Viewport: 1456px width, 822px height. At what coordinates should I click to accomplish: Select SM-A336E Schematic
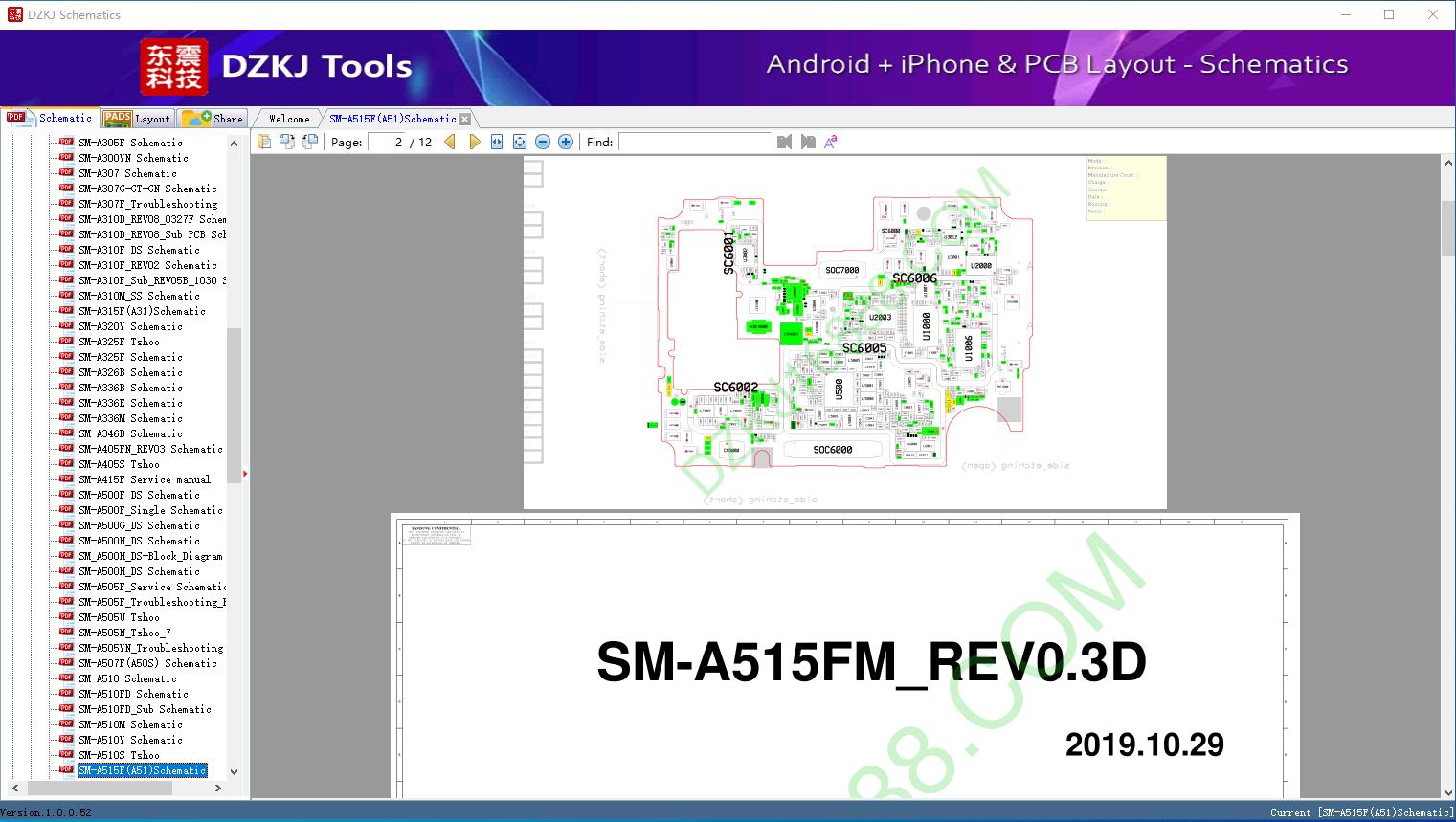[130, 403]
